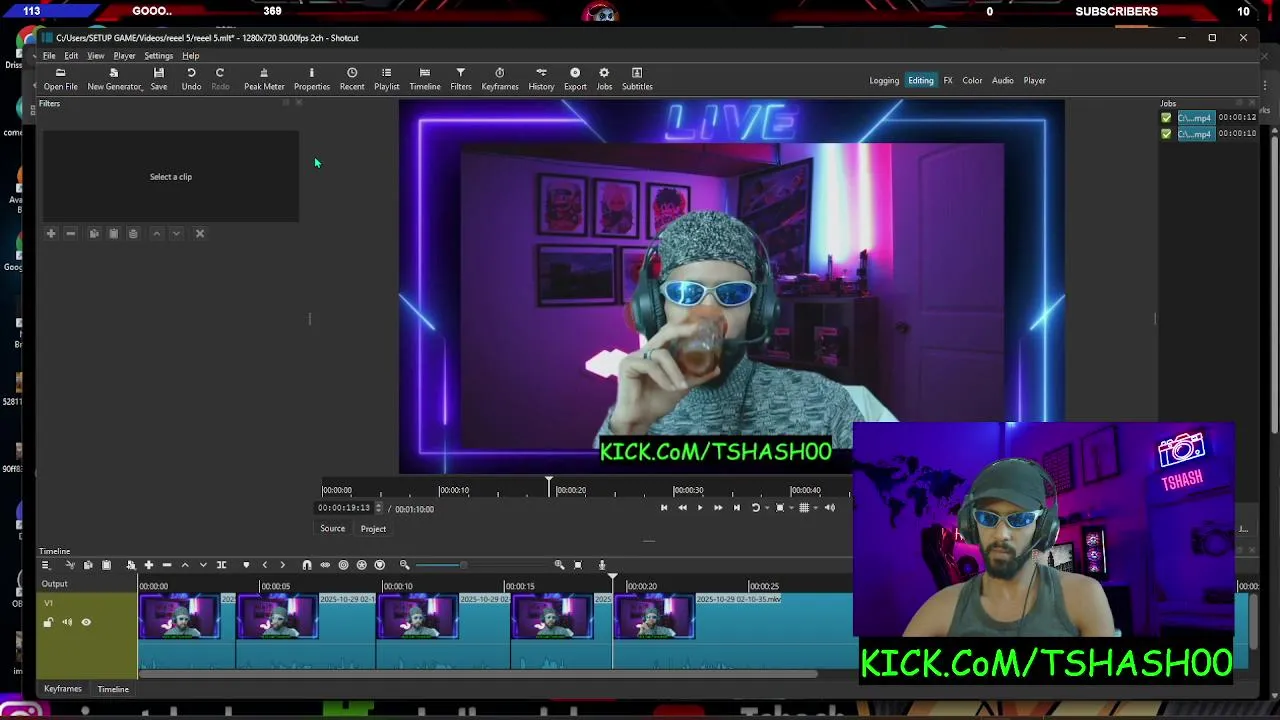Open the Export panel

click(575, 78)
